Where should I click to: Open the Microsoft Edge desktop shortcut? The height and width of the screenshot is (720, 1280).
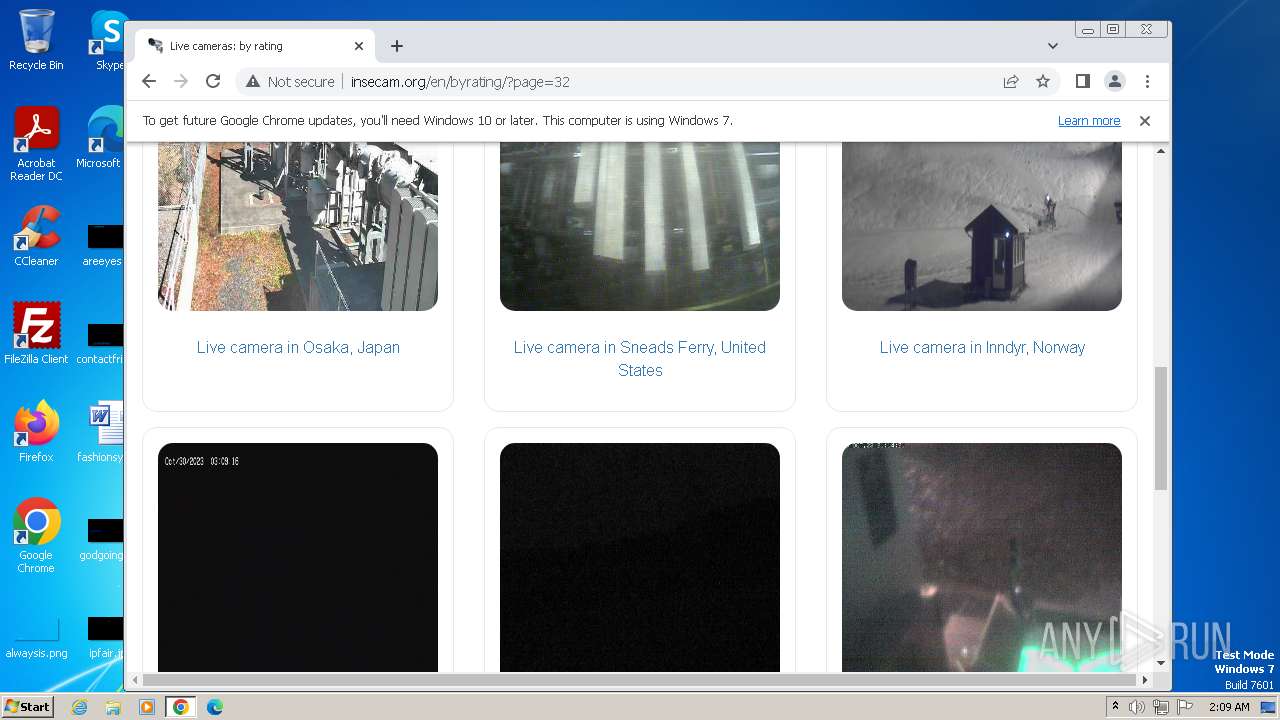pyautogui.click(x=100, y=138)
